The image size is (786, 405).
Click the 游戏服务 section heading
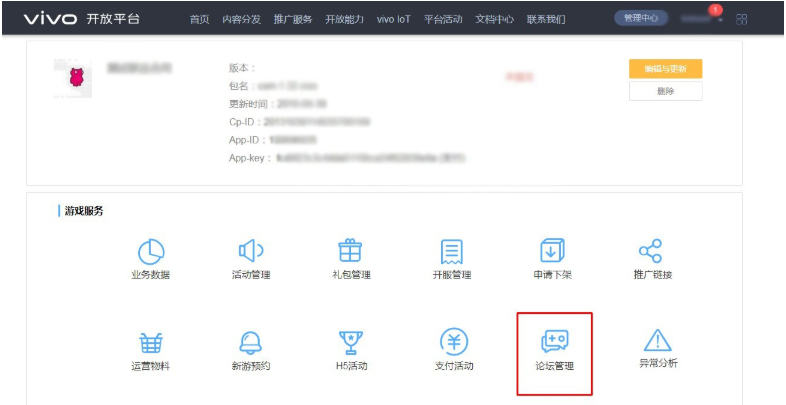tap(84, 211)
